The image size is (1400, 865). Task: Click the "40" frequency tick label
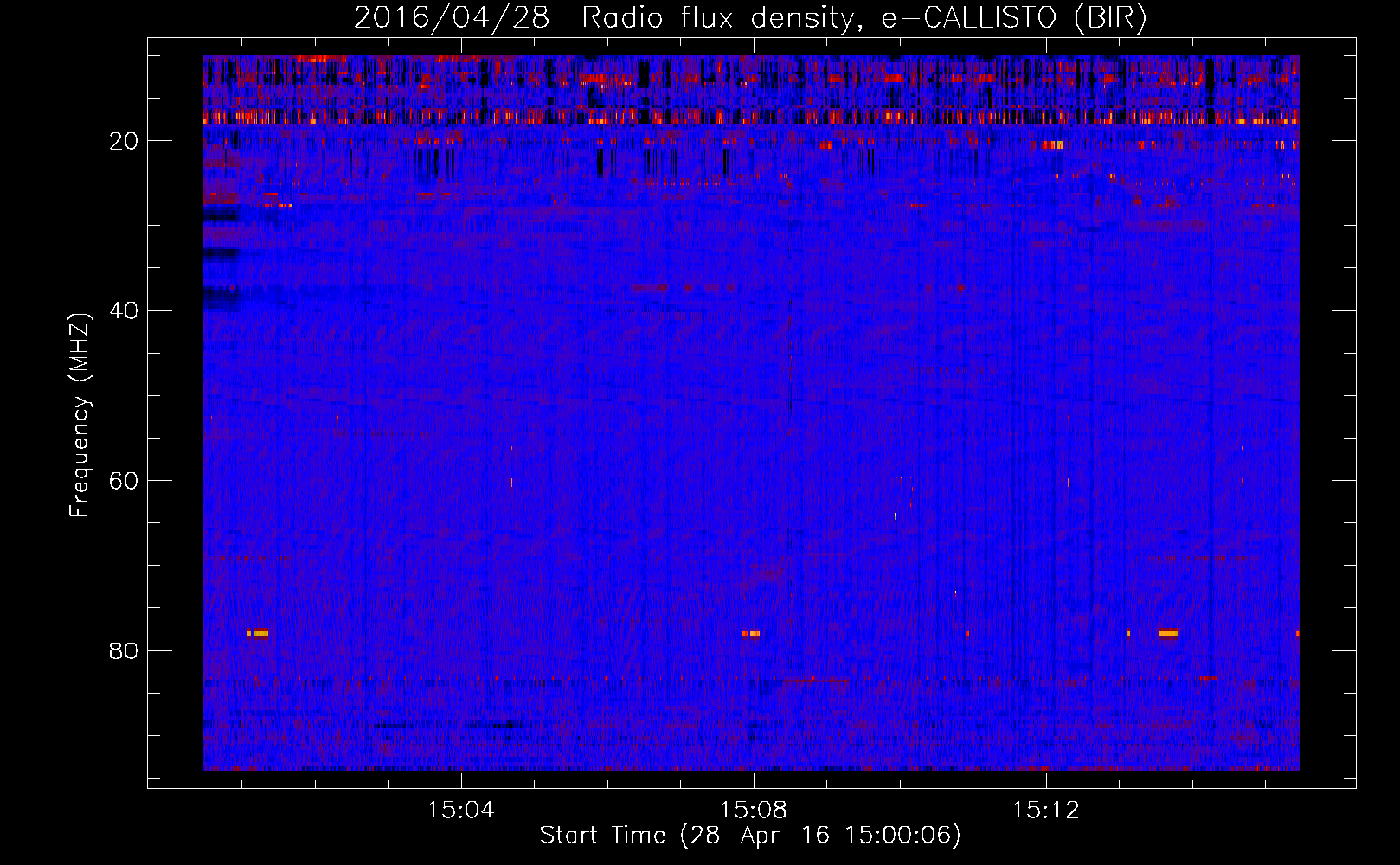[124, 311]
